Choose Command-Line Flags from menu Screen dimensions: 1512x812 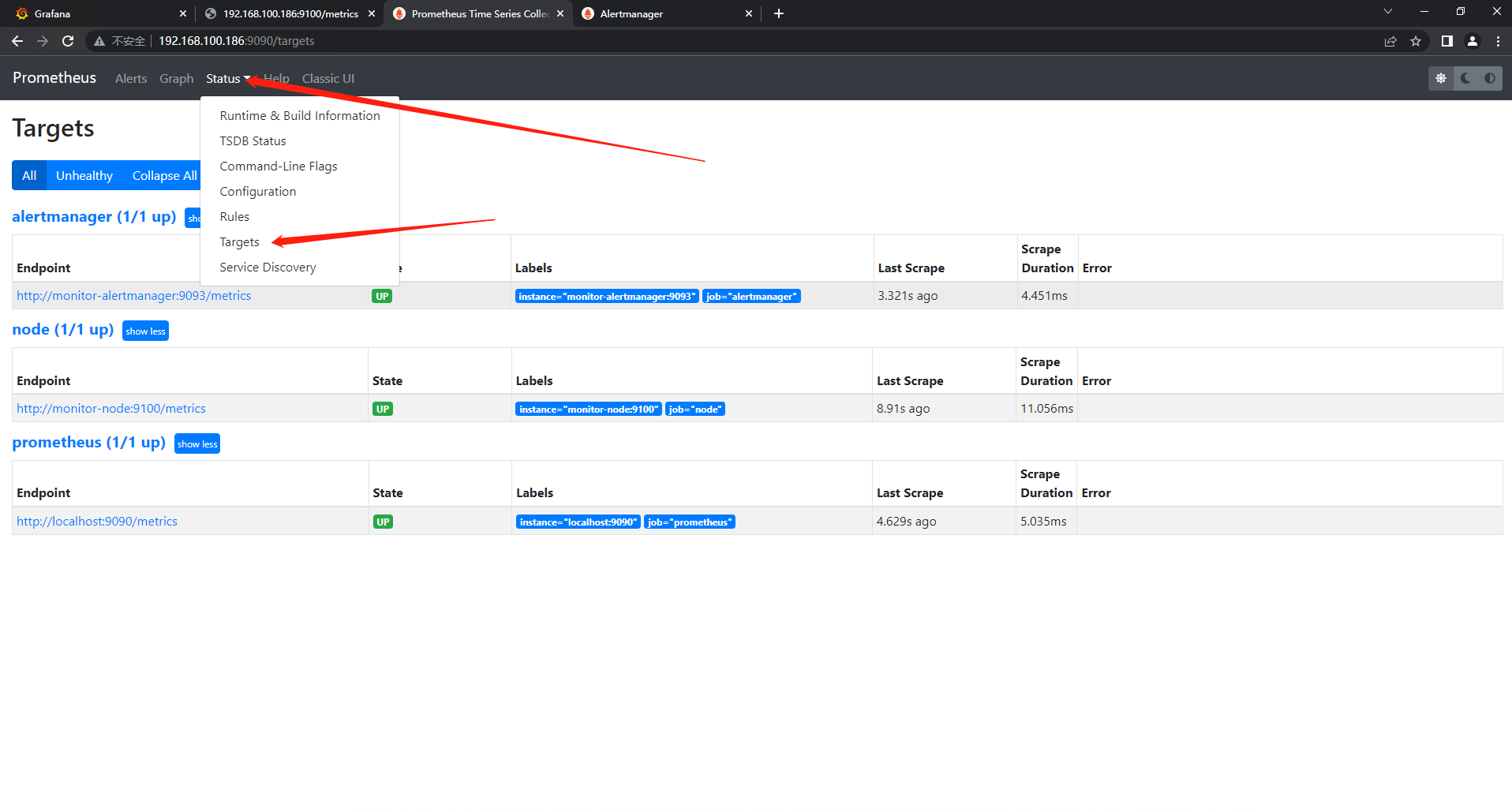(300, 166)
